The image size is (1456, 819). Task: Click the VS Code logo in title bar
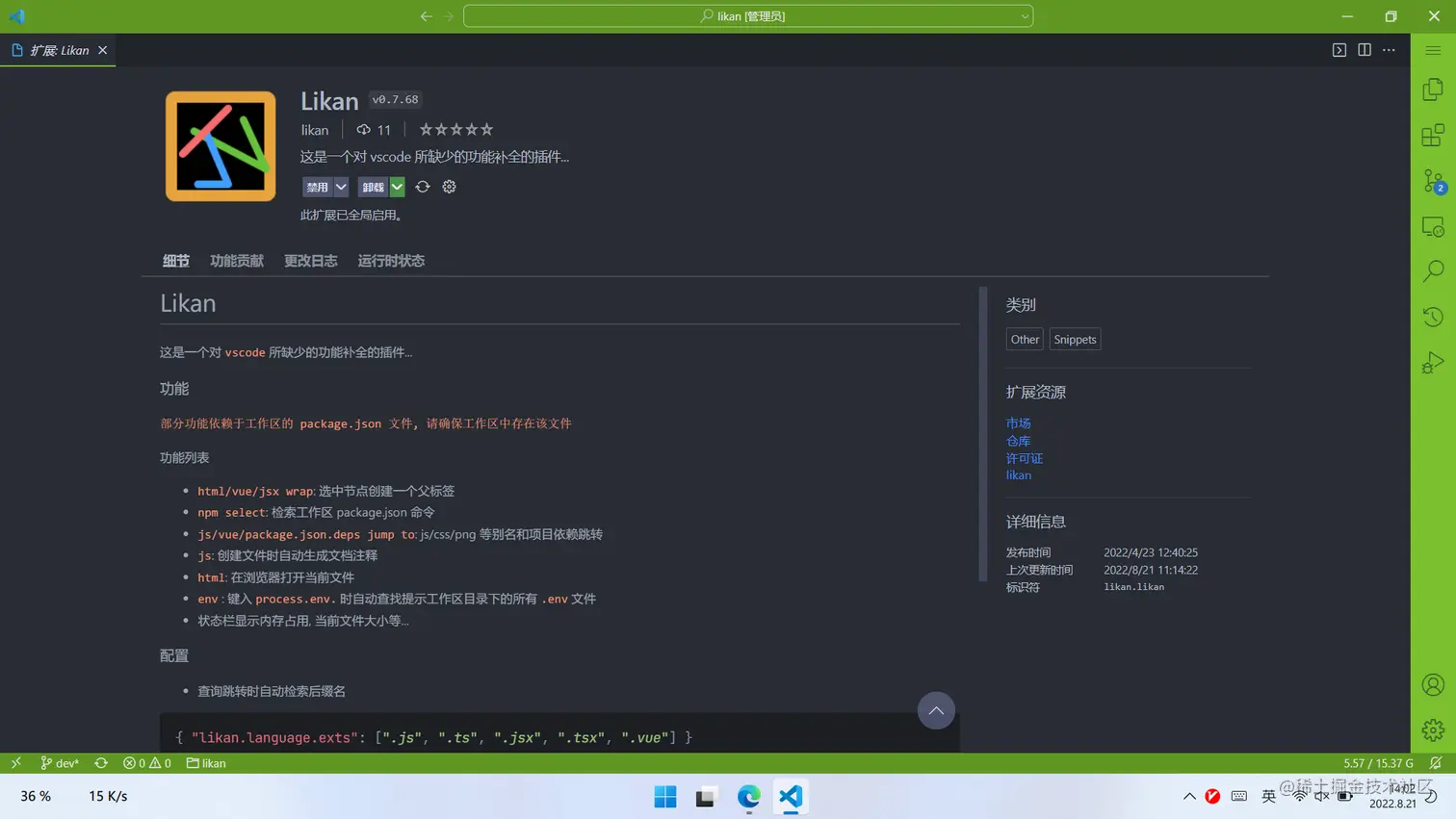click(x=17, y=16)
